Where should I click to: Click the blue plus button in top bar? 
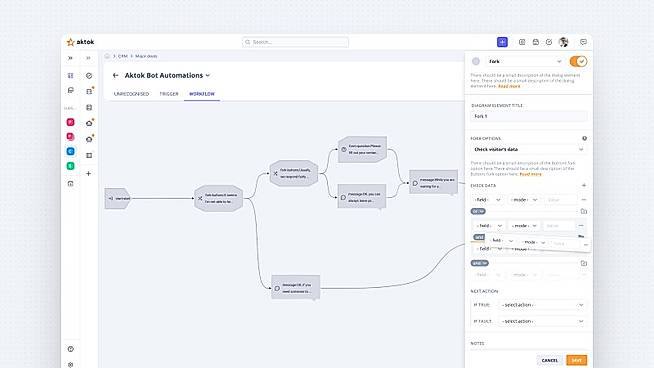point(502,42)
